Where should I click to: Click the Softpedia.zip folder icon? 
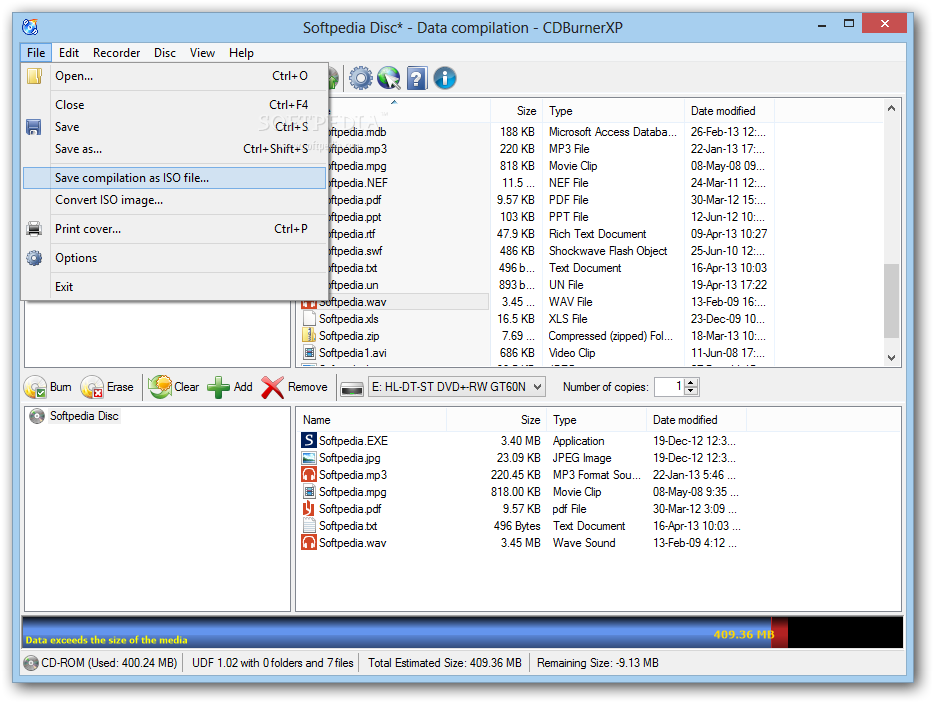click(309, 335)
